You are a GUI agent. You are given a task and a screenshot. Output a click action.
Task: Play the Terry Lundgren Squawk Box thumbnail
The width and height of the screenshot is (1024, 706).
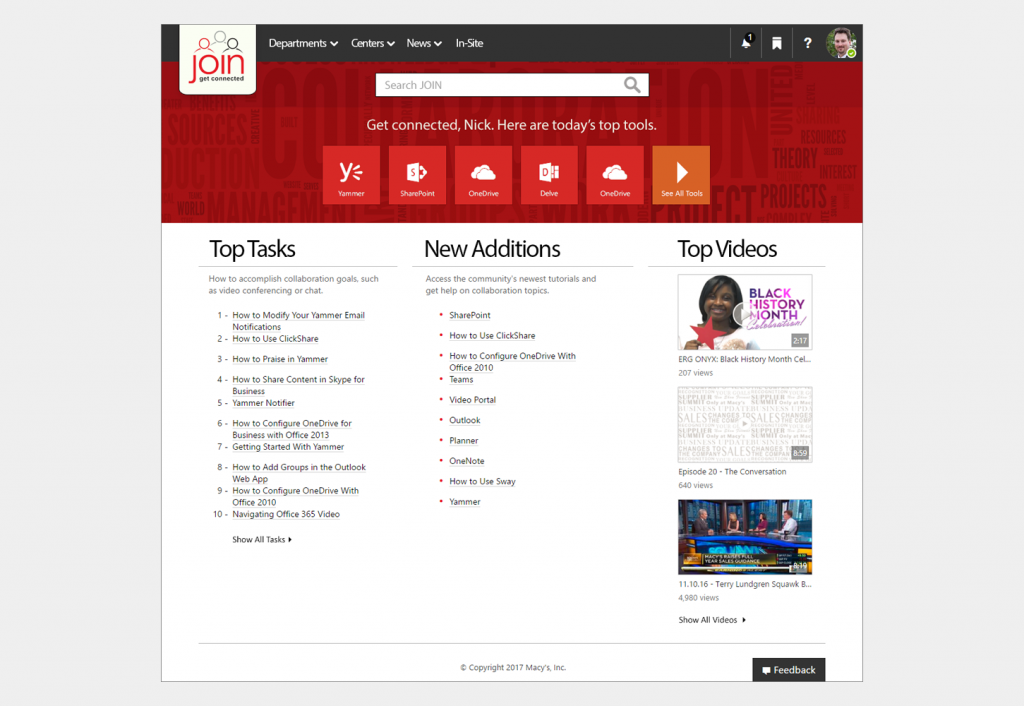click(745, 537)
